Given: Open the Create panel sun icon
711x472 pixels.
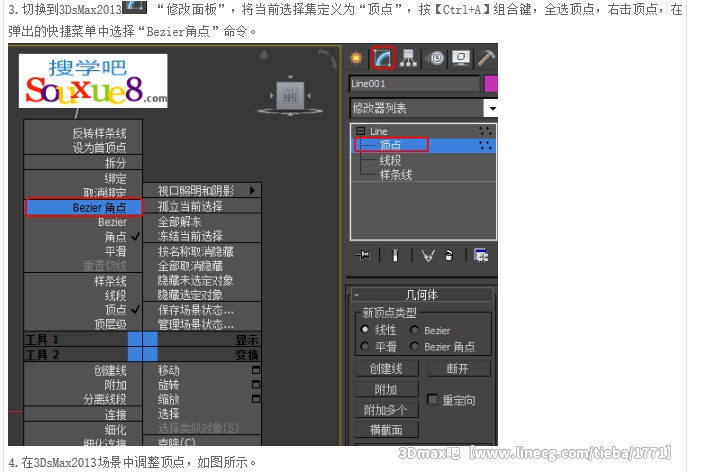Looking at the screenshot, I should click(356, 58).
